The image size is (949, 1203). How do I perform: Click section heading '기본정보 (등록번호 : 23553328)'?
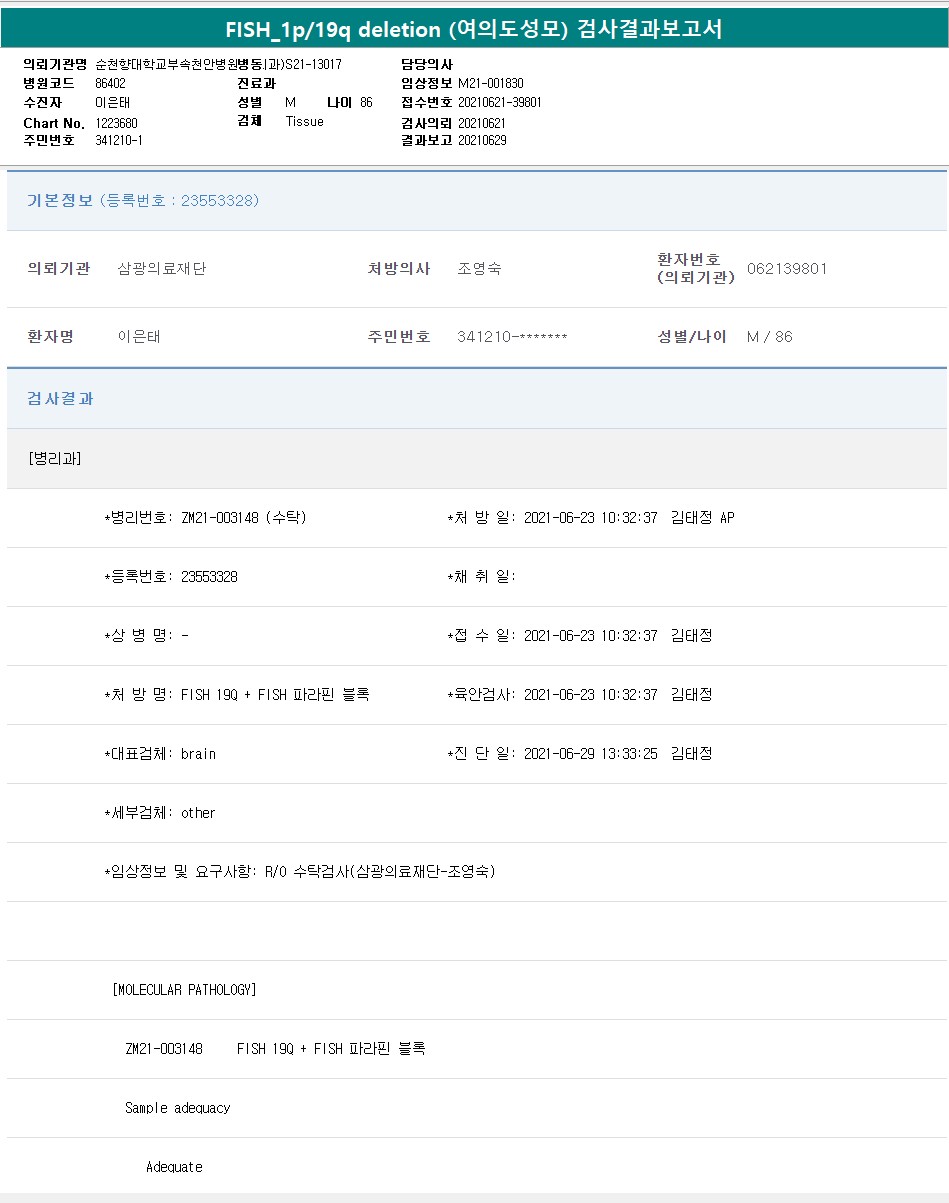click(x=143, y=201)
